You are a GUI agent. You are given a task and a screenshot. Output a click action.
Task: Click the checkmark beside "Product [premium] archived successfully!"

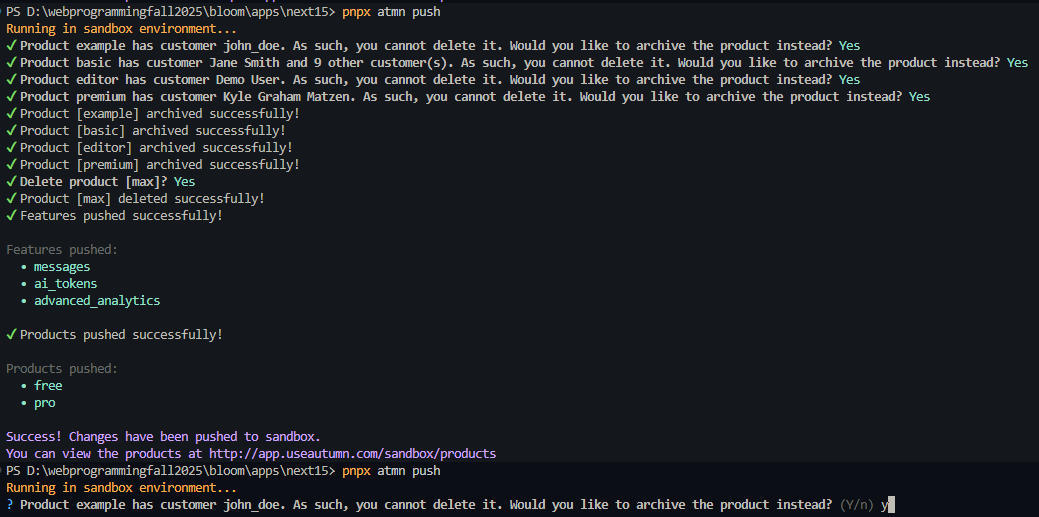click(x=10, y=164)
